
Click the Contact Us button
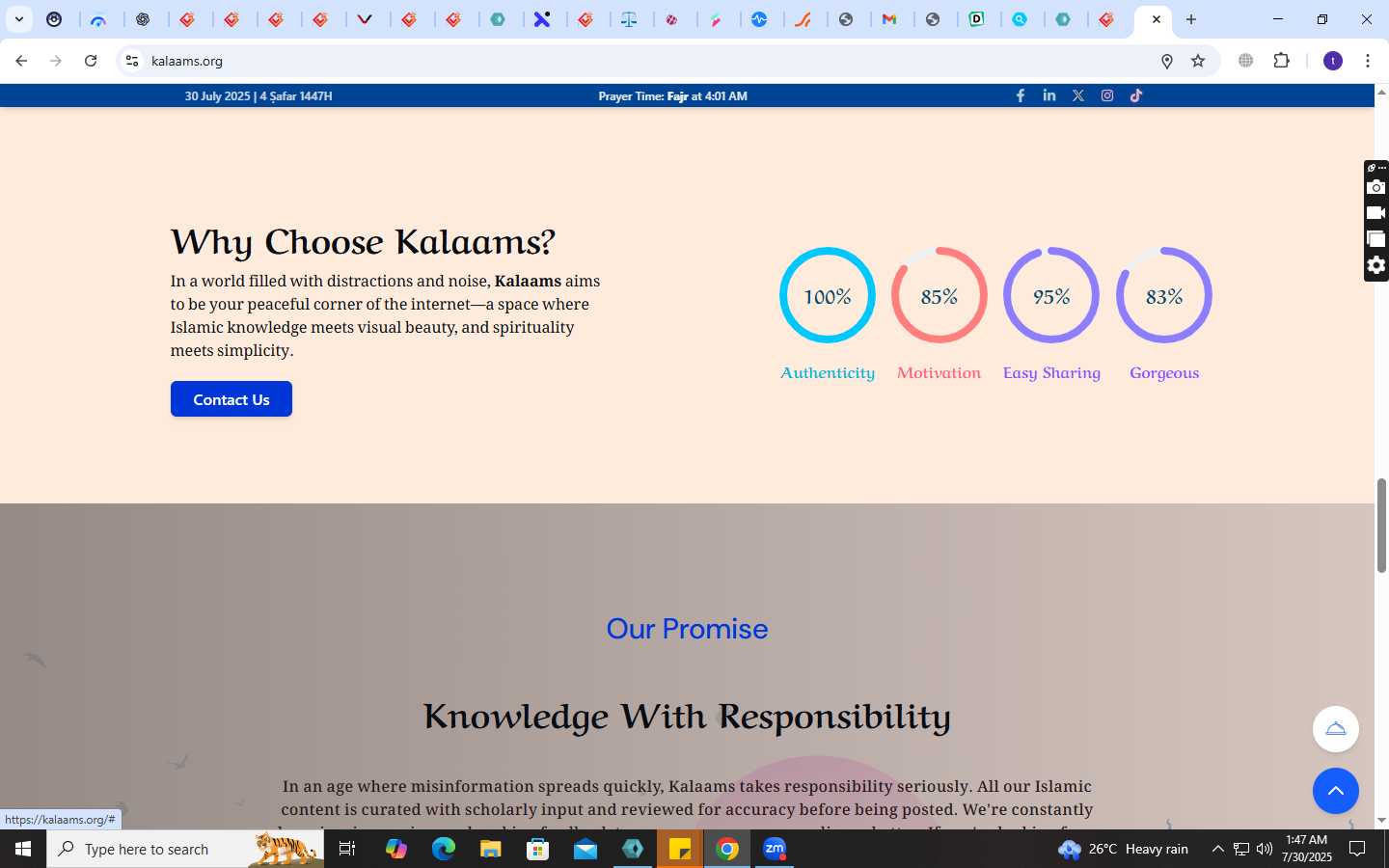[x=231, y=399]
